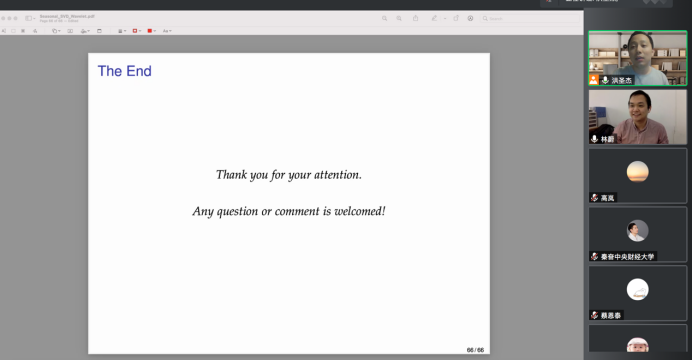
Task: Open the red fill color swatch
Action: (151, 31)
